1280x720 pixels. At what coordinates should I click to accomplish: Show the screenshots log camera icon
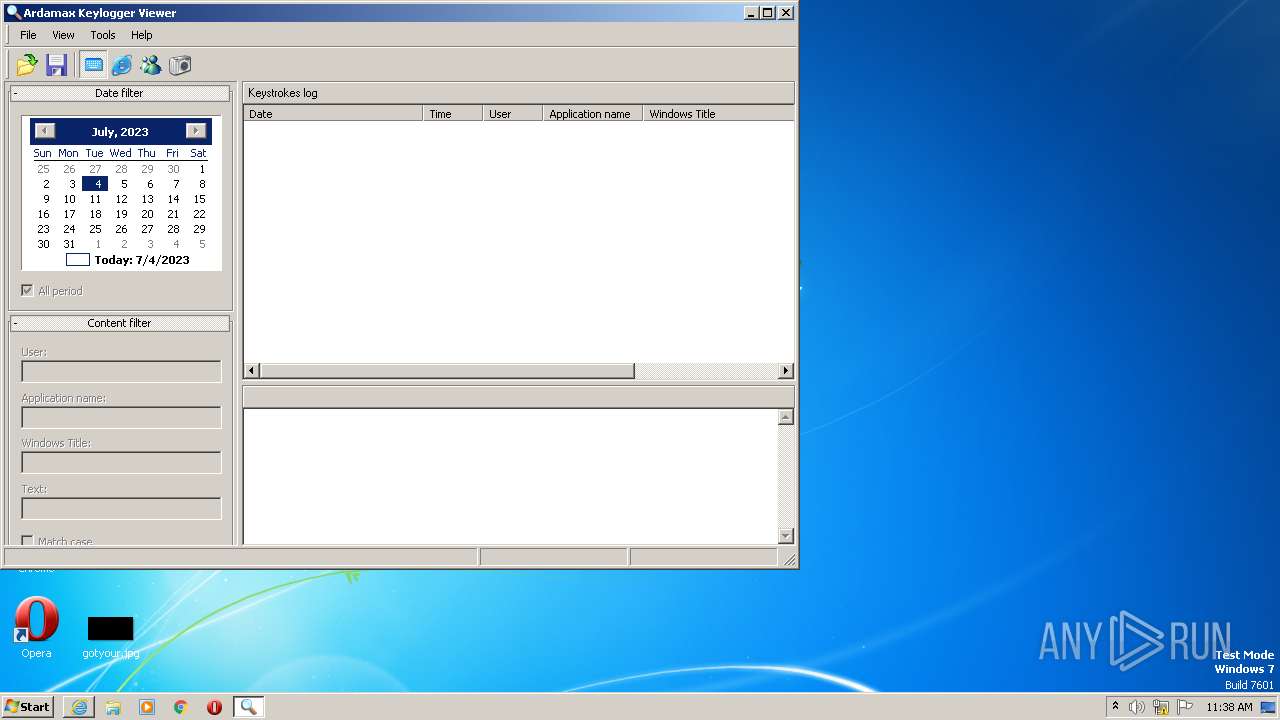pos(180,65)
